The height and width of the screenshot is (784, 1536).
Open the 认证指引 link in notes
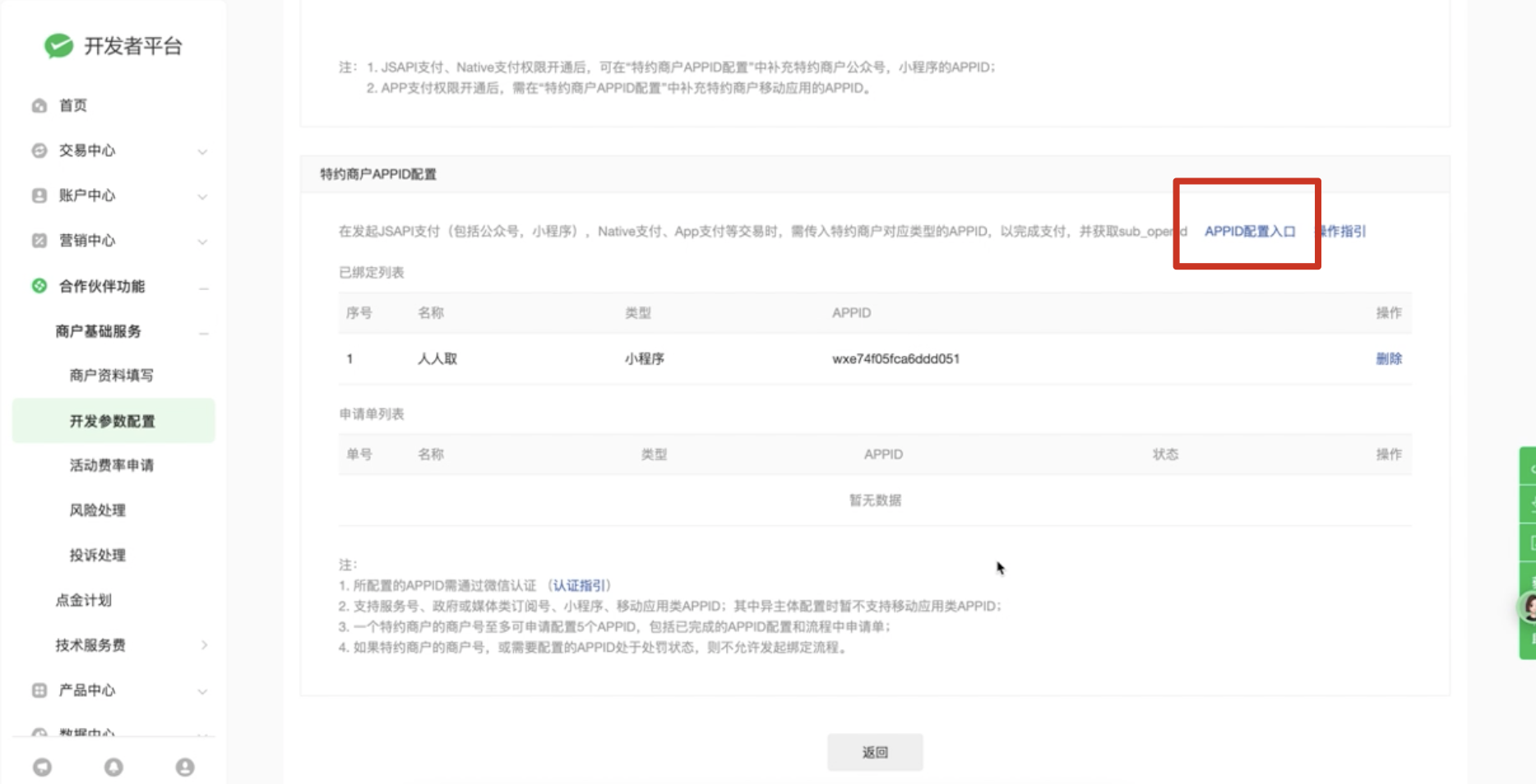point(579,585)
